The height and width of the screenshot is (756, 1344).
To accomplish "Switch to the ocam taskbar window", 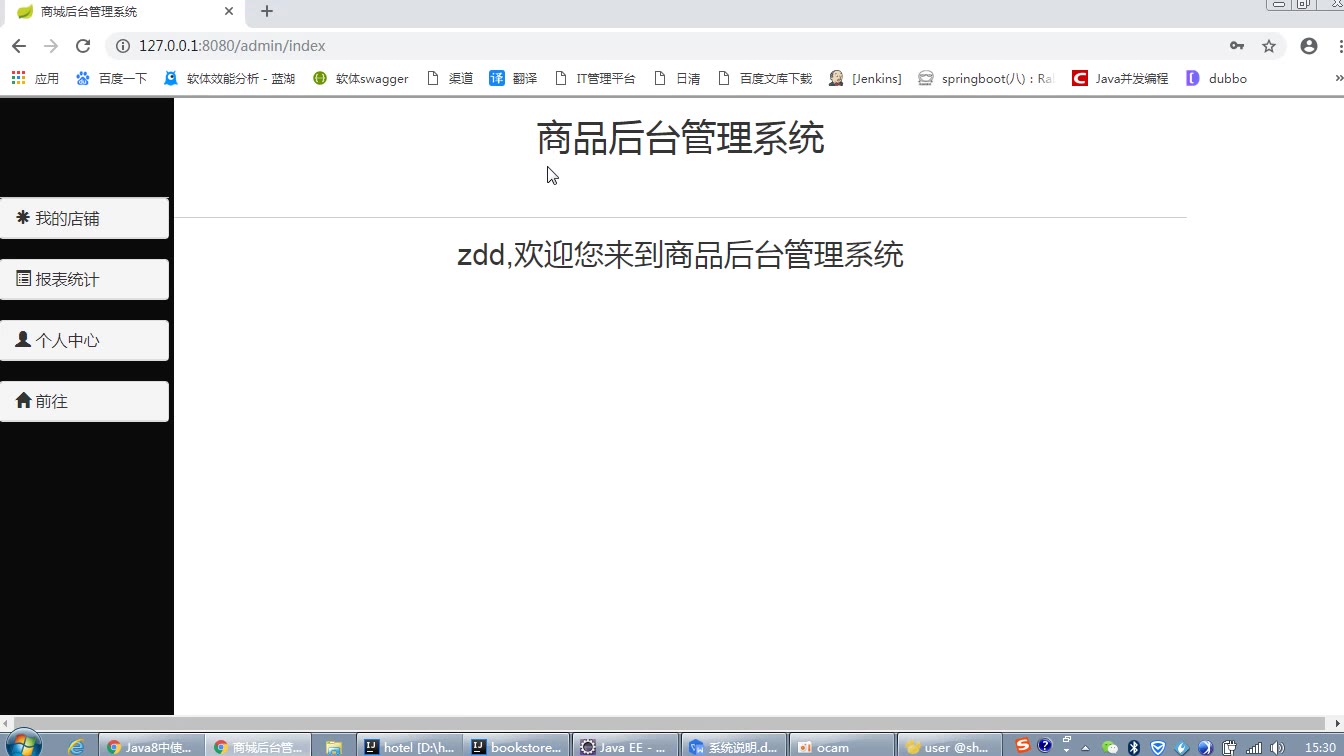I will pyautogui.click(x=842, y=746).
